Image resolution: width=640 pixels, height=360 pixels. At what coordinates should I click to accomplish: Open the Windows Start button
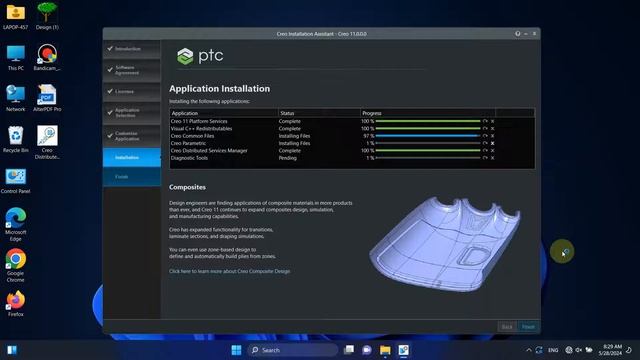pos(236,350)
